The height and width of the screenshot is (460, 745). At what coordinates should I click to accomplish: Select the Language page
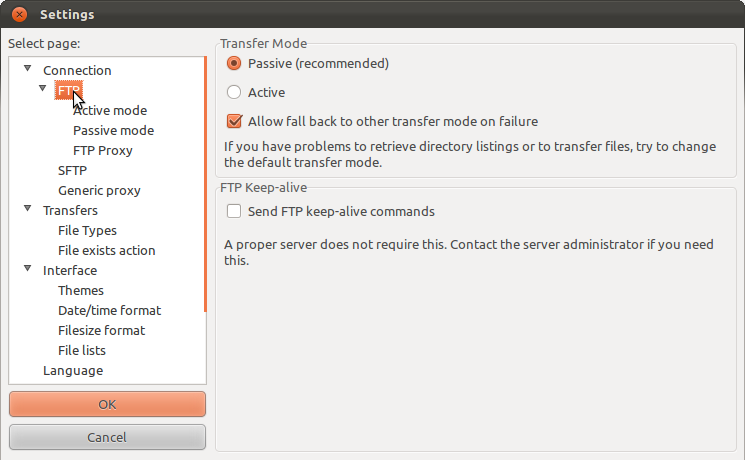coord(73,370)
